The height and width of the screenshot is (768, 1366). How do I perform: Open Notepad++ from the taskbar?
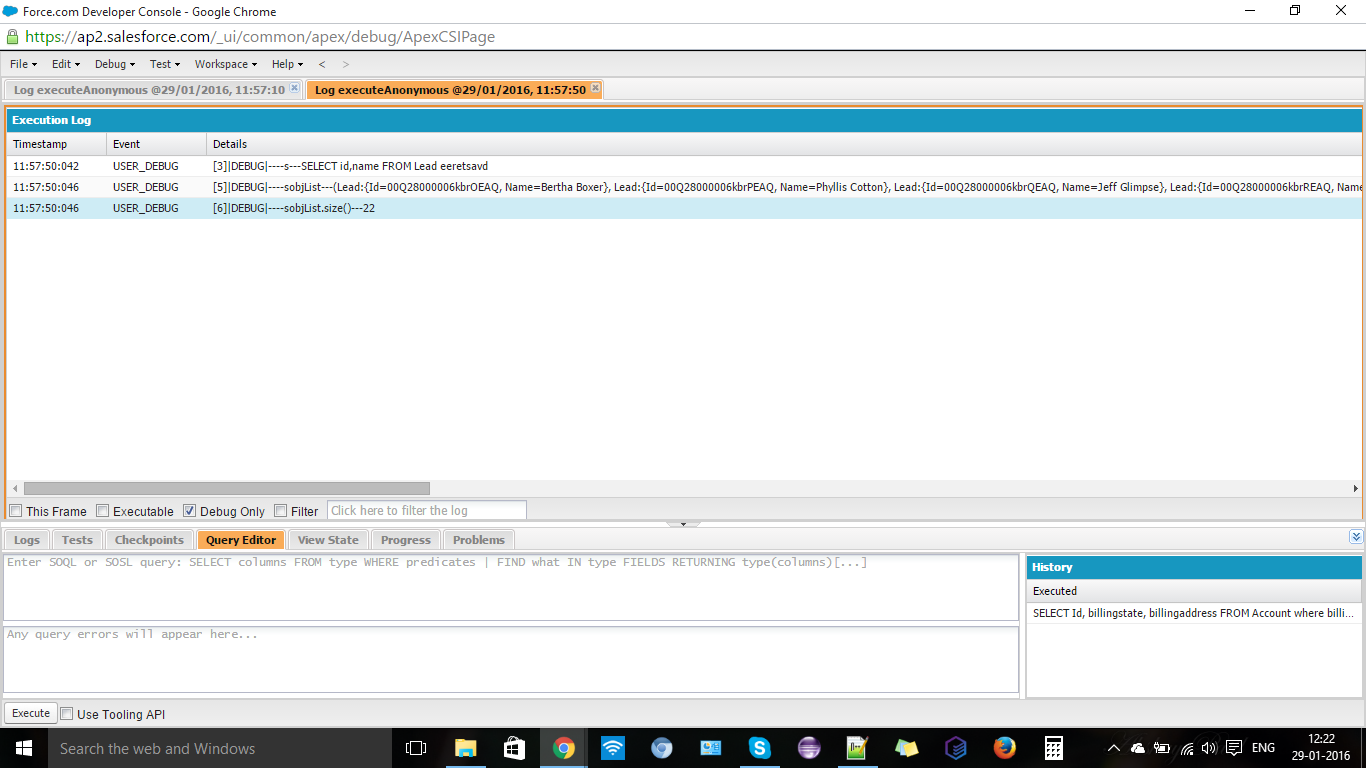857,748
